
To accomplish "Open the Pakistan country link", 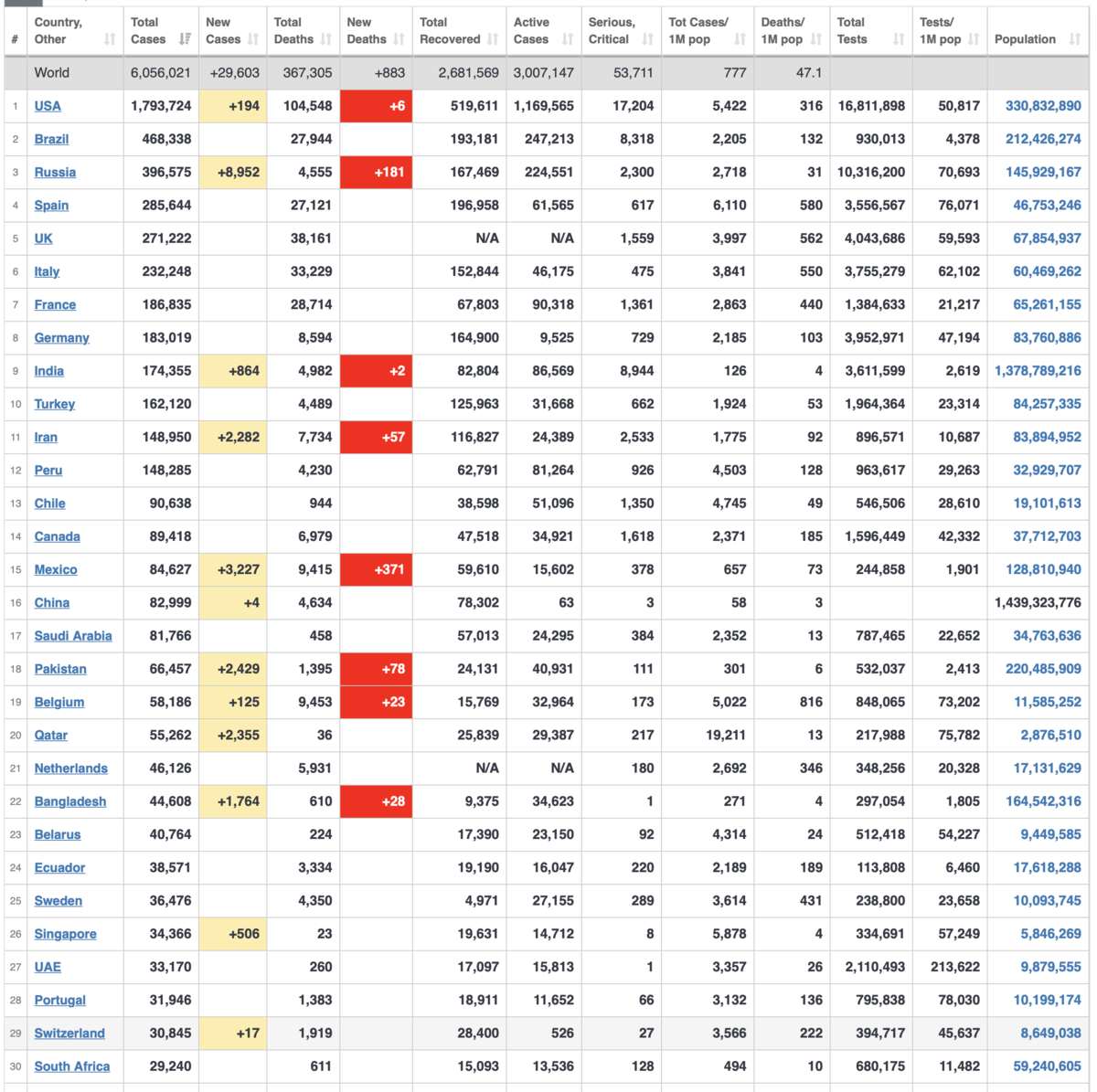I will (60, 669).
